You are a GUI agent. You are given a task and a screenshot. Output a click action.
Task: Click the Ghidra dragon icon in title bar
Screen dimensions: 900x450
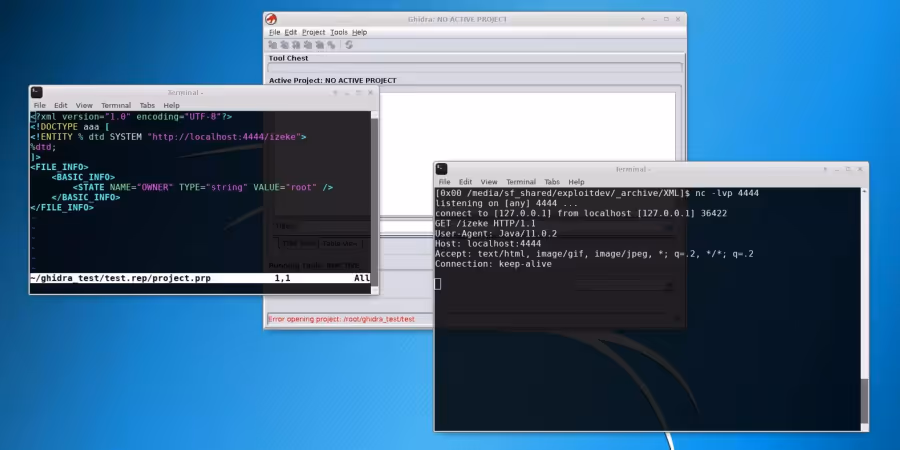point(271,19)
